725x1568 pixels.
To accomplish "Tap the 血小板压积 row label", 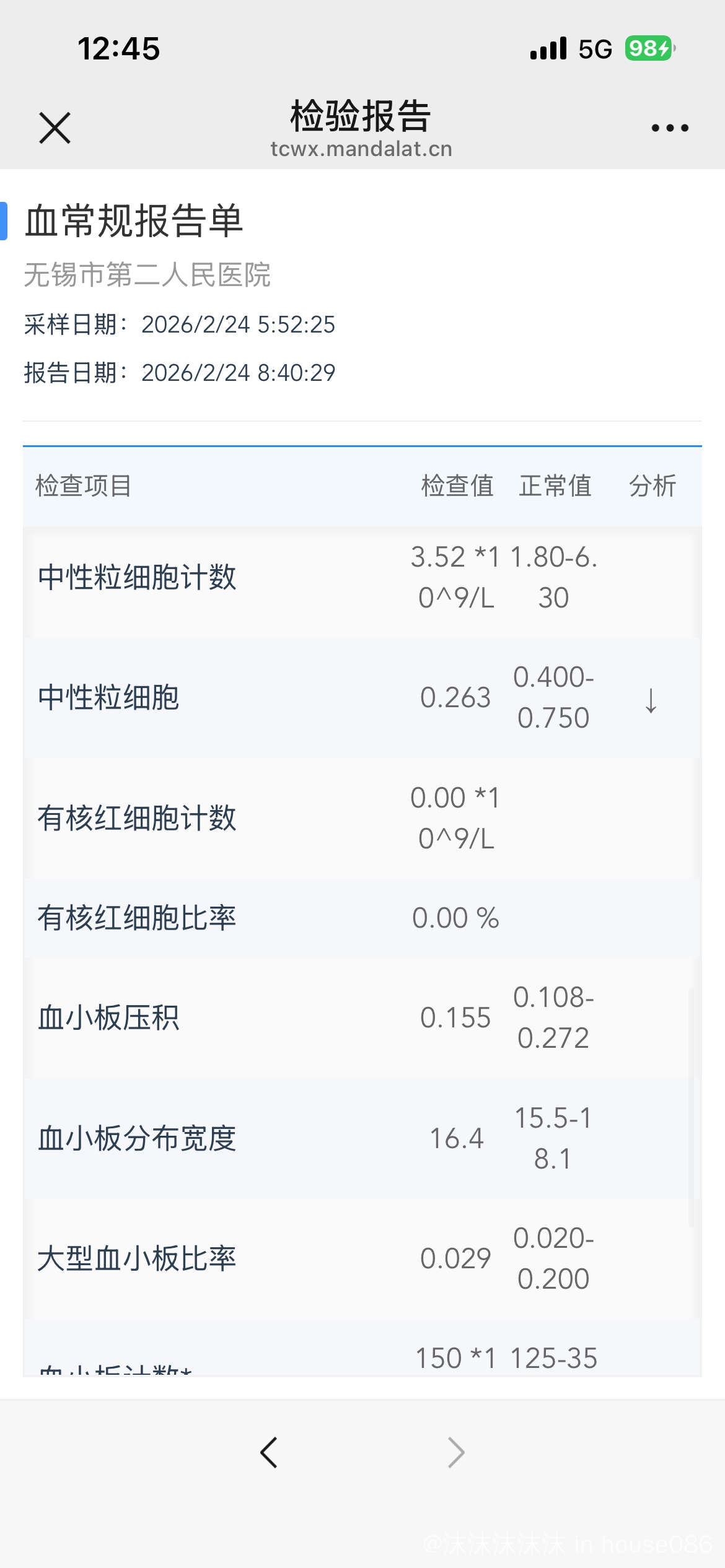I will (x=108, y=1018).
